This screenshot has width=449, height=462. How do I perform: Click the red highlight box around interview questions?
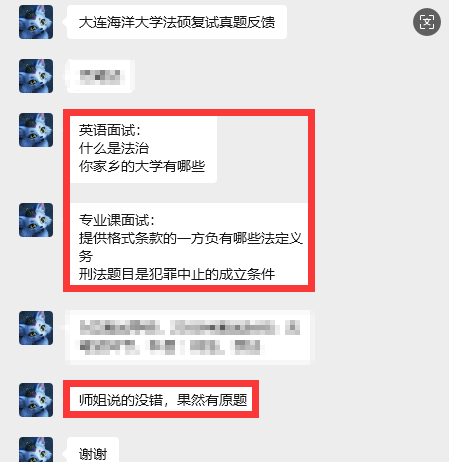(189, 200)
